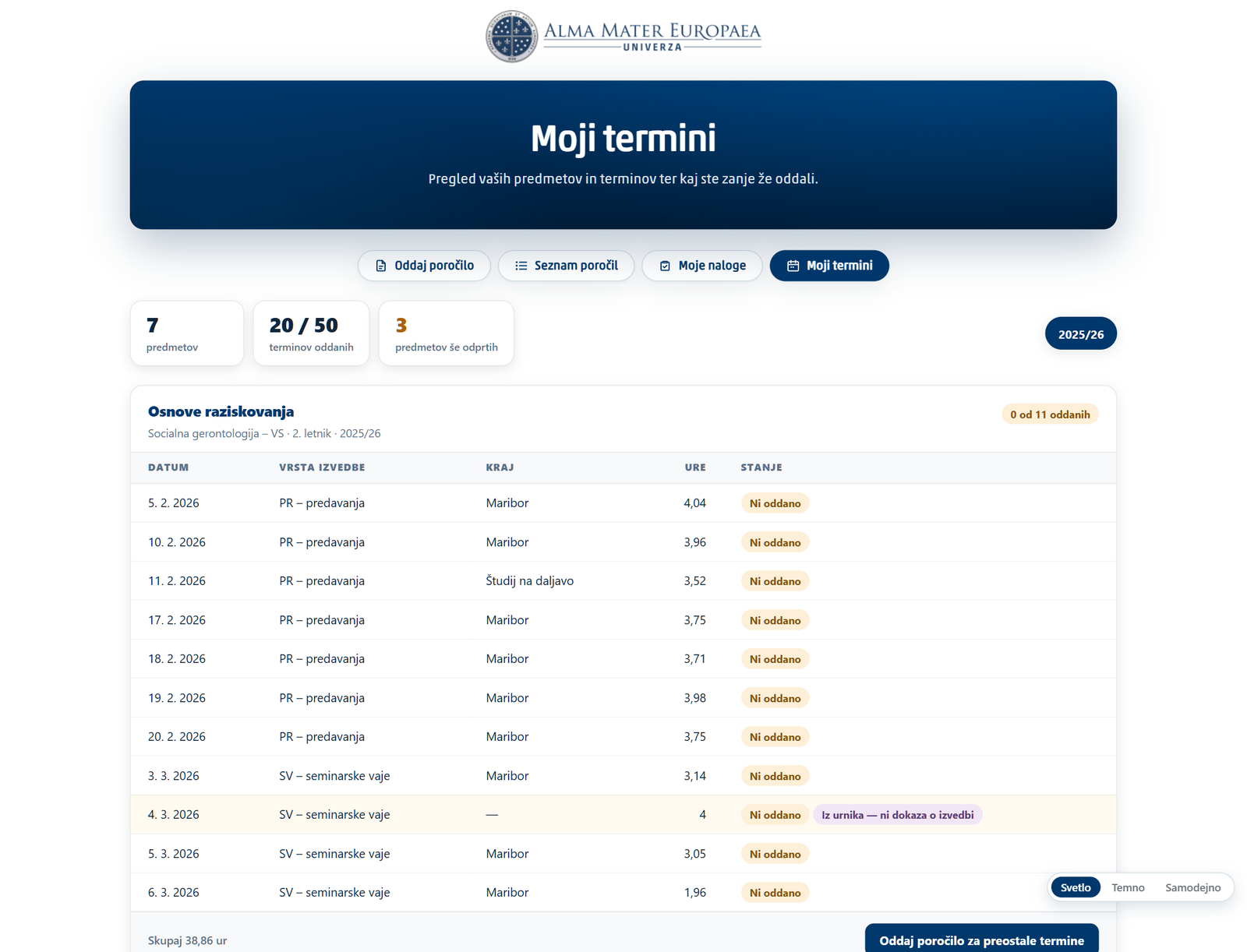Viewport: 1247px width, 952px height.
Task: Click Študij na daljavo location cell
Action: tap(530, 581)
